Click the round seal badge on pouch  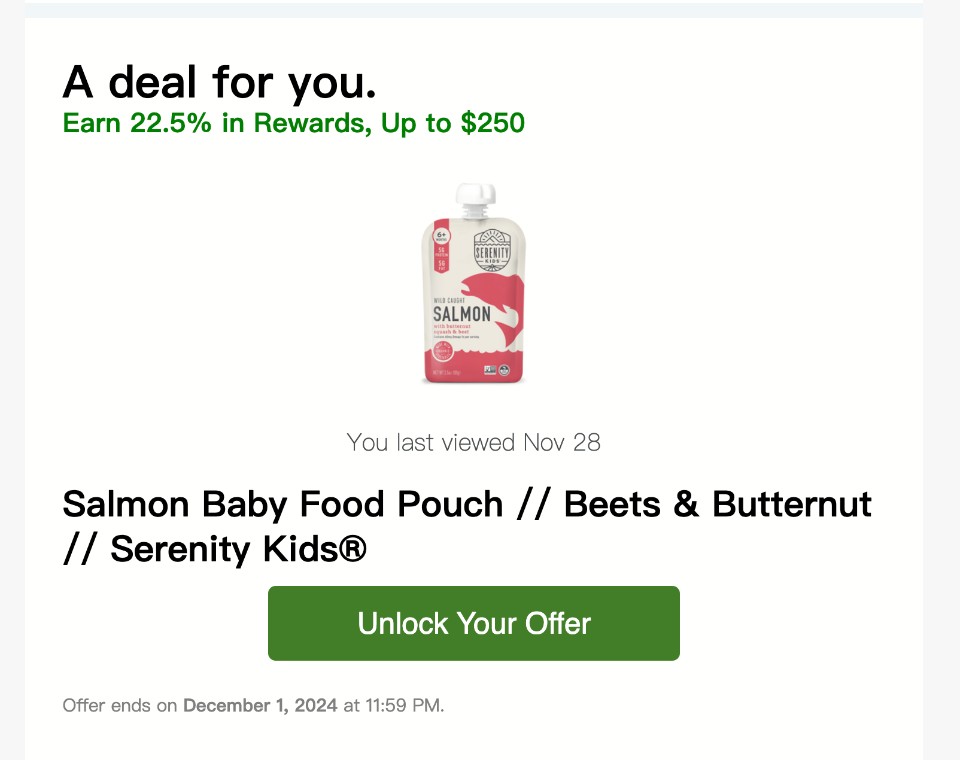coord(443,352)
